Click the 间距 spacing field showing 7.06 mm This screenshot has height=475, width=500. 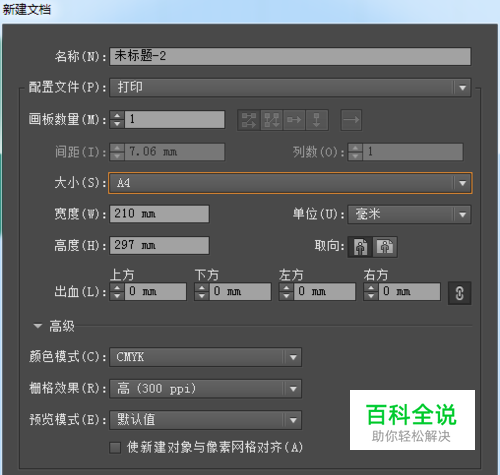click(175, 152)
